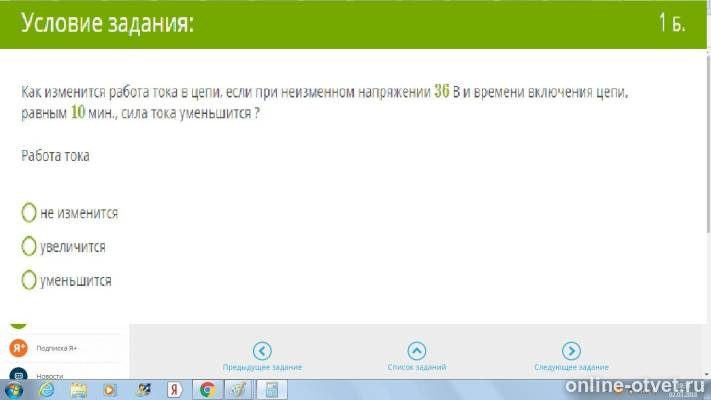Screen dimensions: 711x400
Task: Open File Explorer from the taskbar
Action: 78,390
